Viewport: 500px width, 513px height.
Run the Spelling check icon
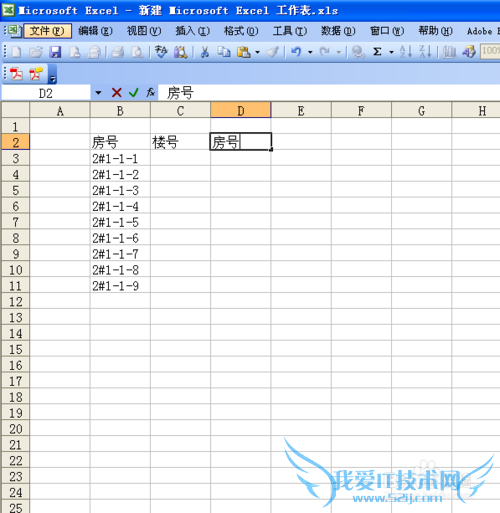pyautogui.click(x=162, y=52)
